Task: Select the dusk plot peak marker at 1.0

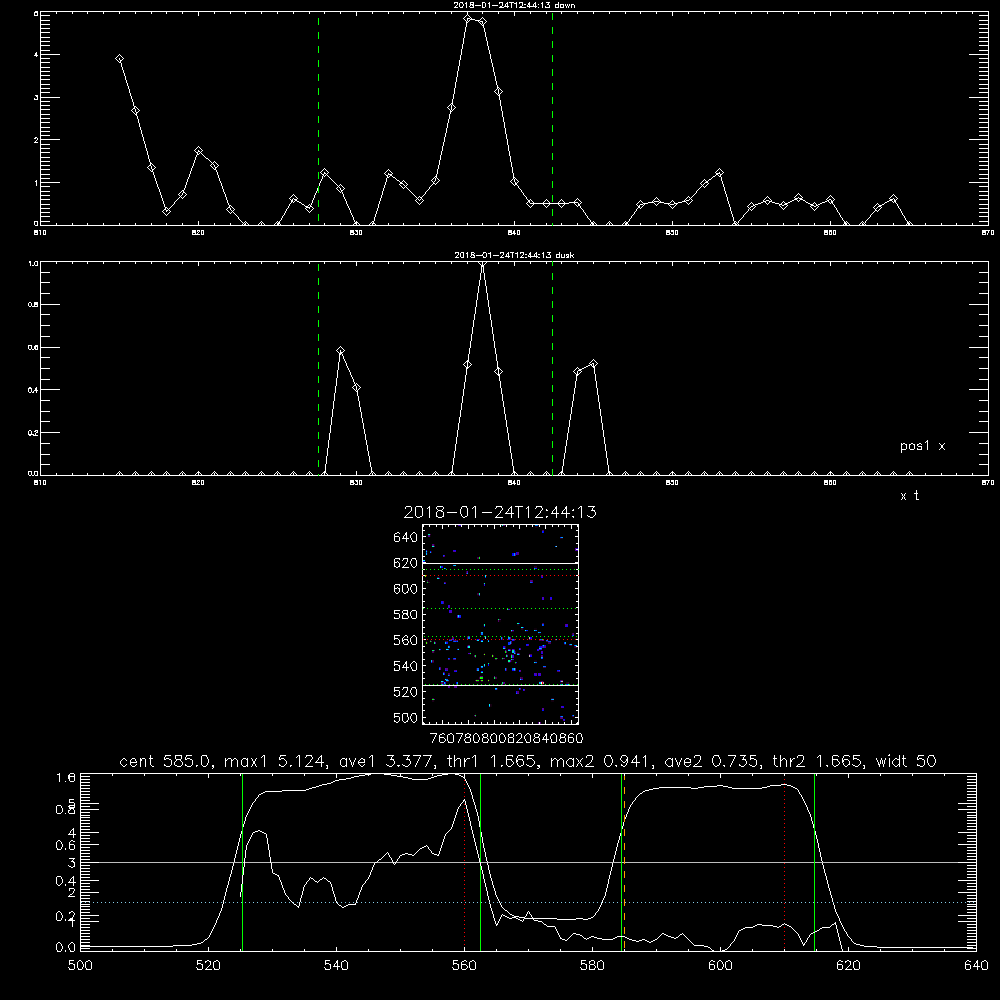Action: [x=483, y=263]
